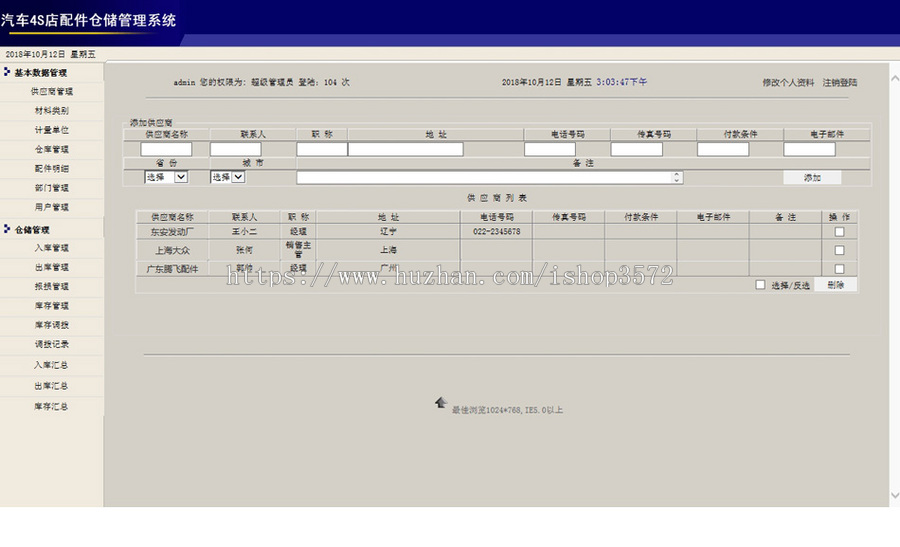900x547 pixels.
Task: Click the 供应商列表 heading text
Action: [497, 198]
